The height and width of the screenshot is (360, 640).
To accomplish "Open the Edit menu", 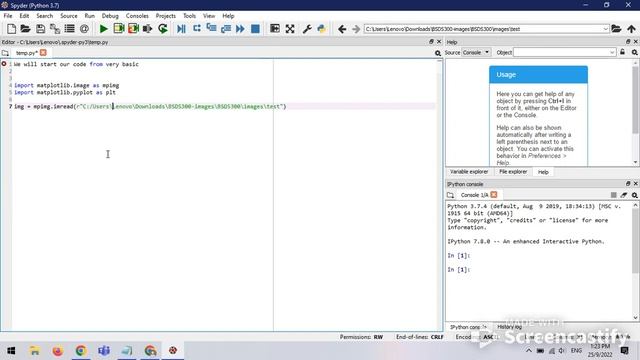I will pos(24,16).
